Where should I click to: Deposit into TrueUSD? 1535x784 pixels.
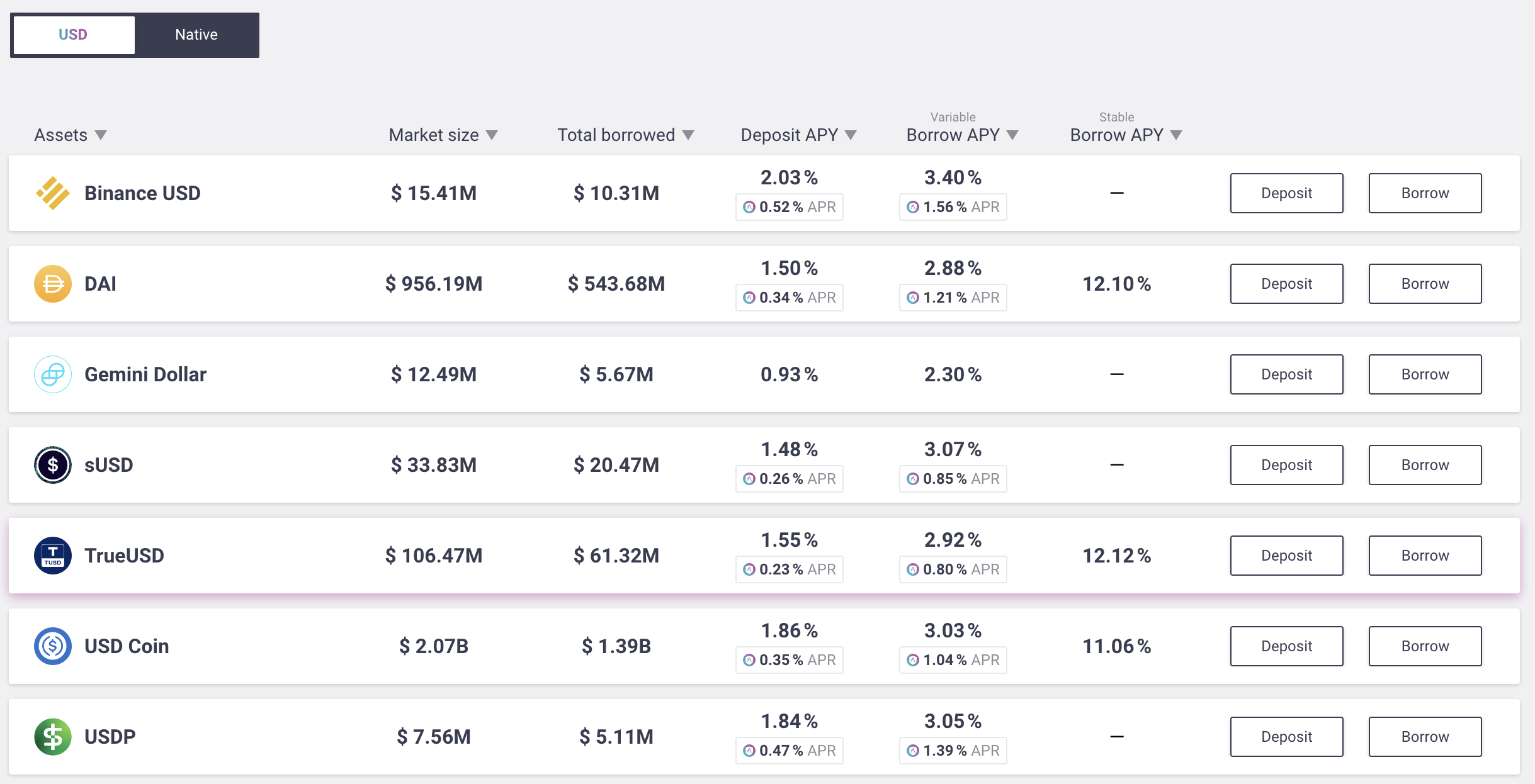pos(1286,556)
